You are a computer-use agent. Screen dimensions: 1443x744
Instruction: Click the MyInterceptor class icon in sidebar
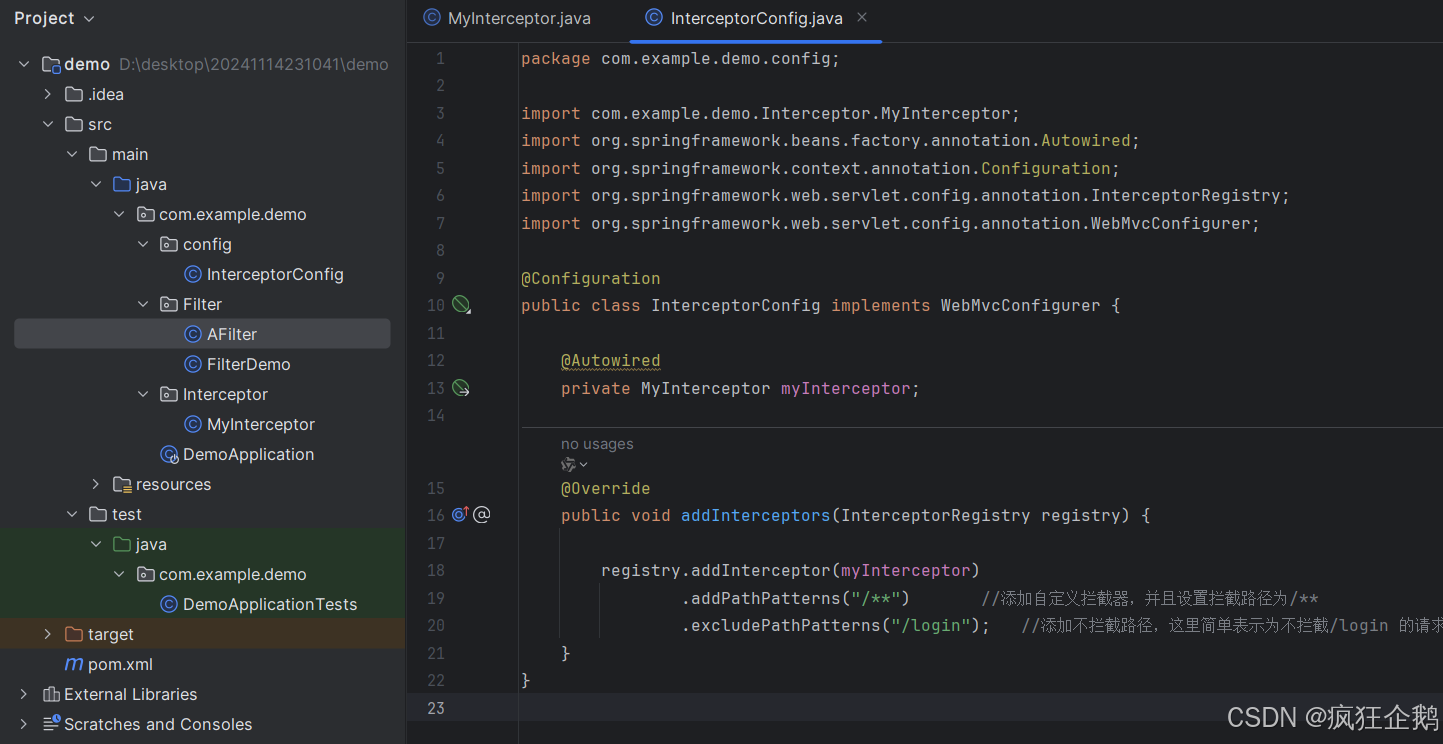pyautogui.click(x=193, y=424)
